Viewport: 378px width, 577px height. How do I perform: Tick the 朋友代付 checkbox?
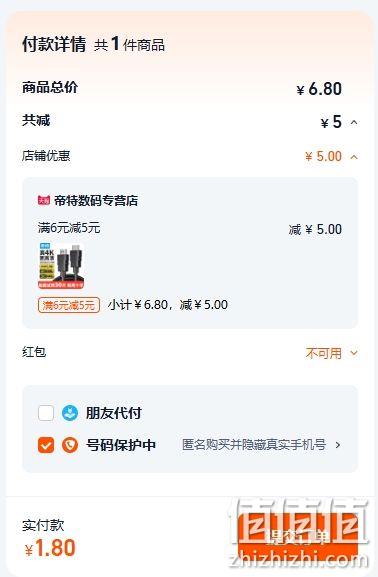pos(46,413)
